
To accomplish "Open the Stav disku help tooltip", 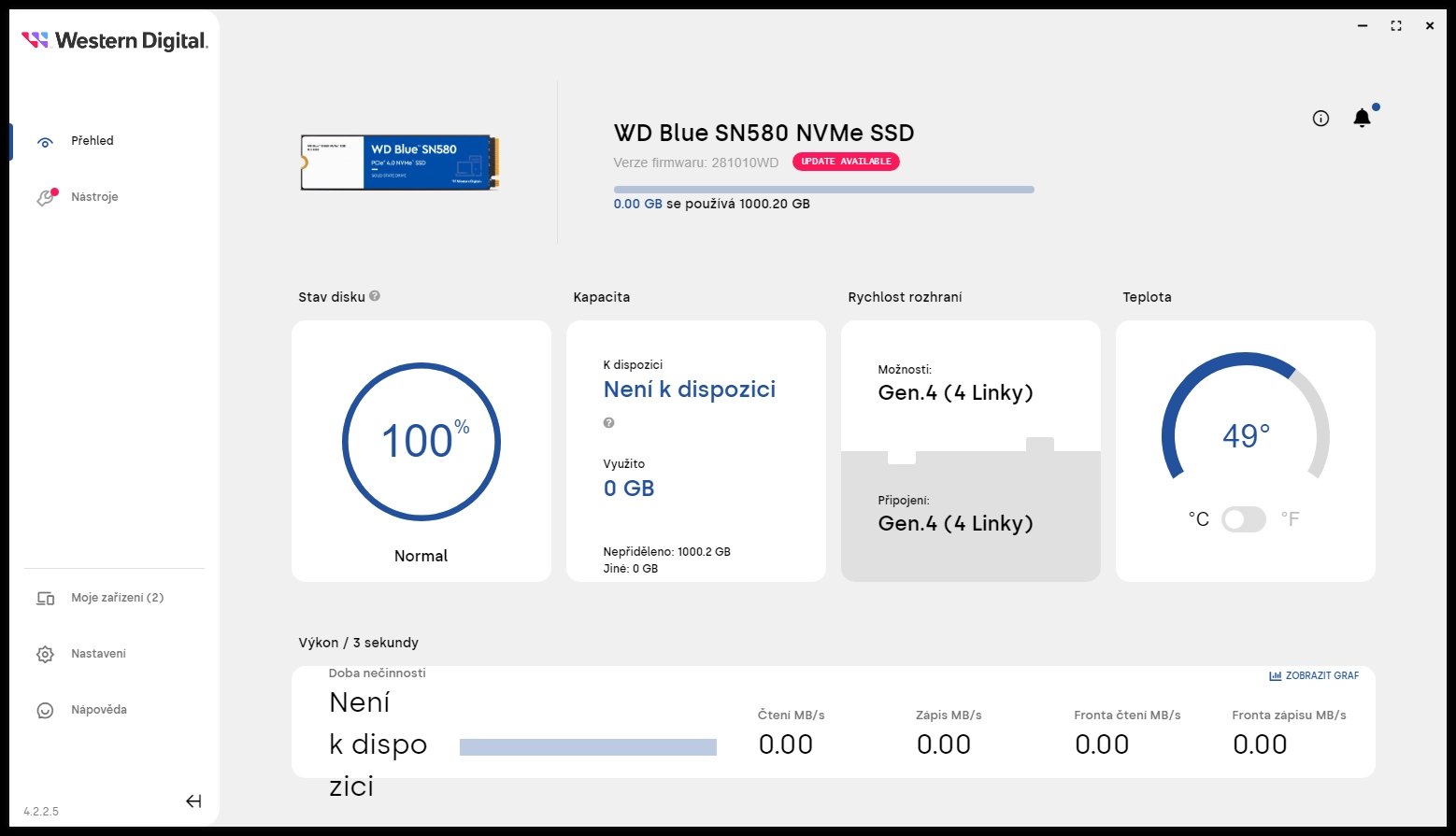I will tap(374, 296).
